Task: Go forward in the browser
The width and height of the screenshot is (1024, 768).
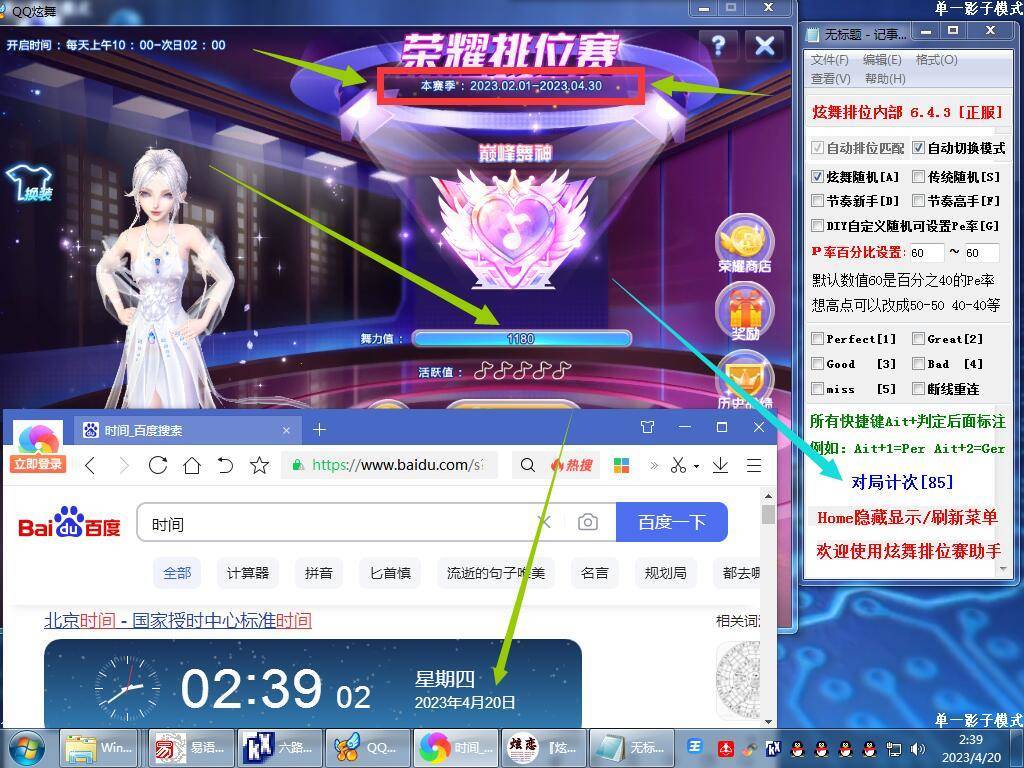Action: (124, 466)
